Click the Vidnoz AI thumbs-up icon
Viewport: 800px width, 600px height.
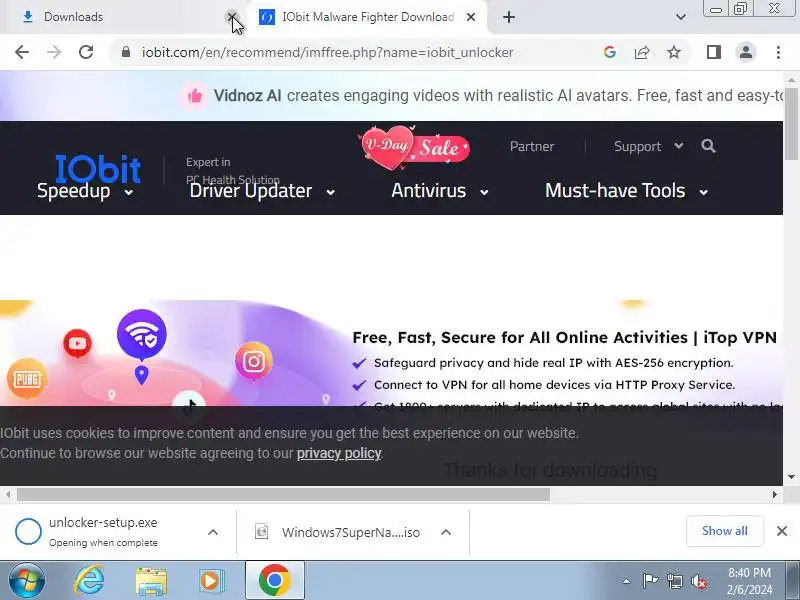(x=194, y=95)
